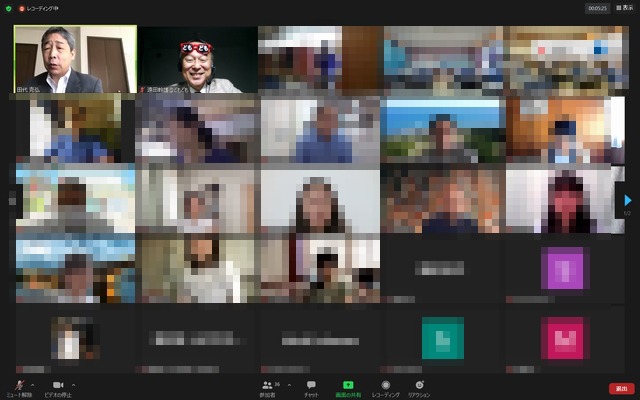This screenshot has height=400, width=640.
Task: Select the video of man wearing red headband
Action: click(x=197, y=59)
